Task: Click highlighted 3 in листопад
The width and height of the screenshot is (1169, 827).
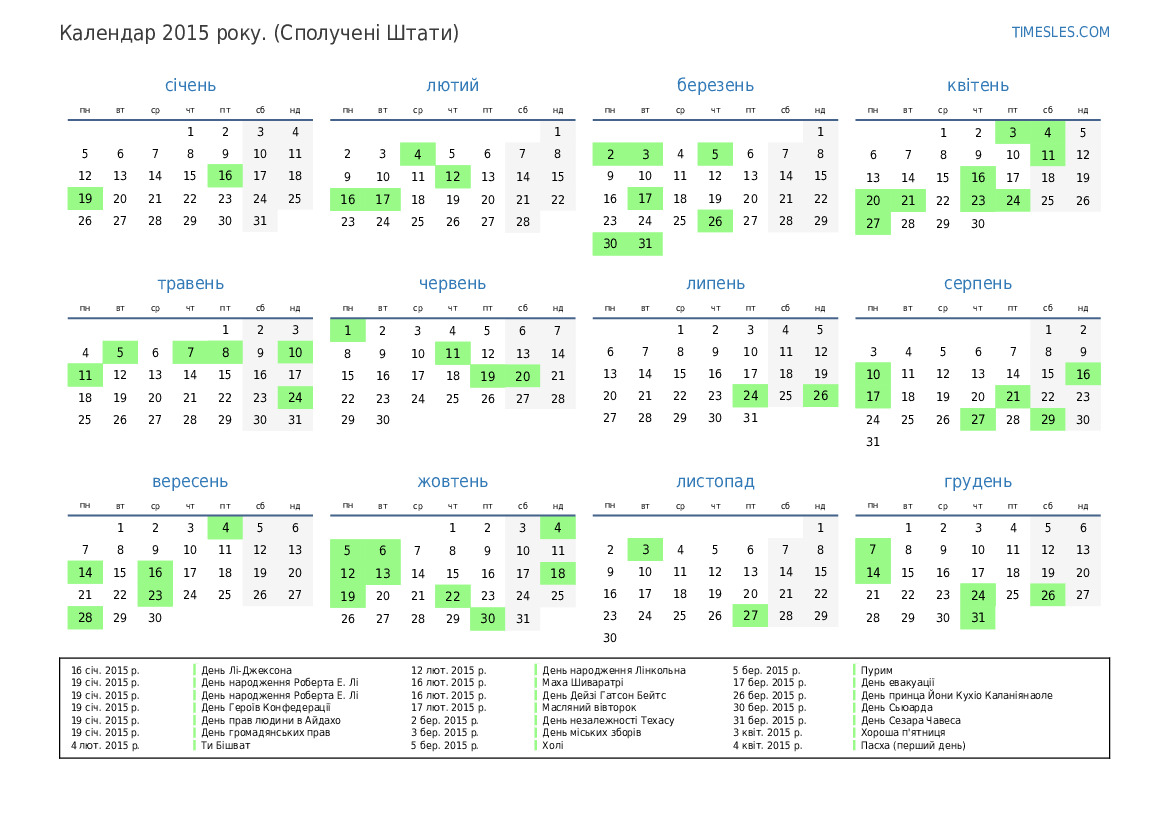Action: click(645, 549)
